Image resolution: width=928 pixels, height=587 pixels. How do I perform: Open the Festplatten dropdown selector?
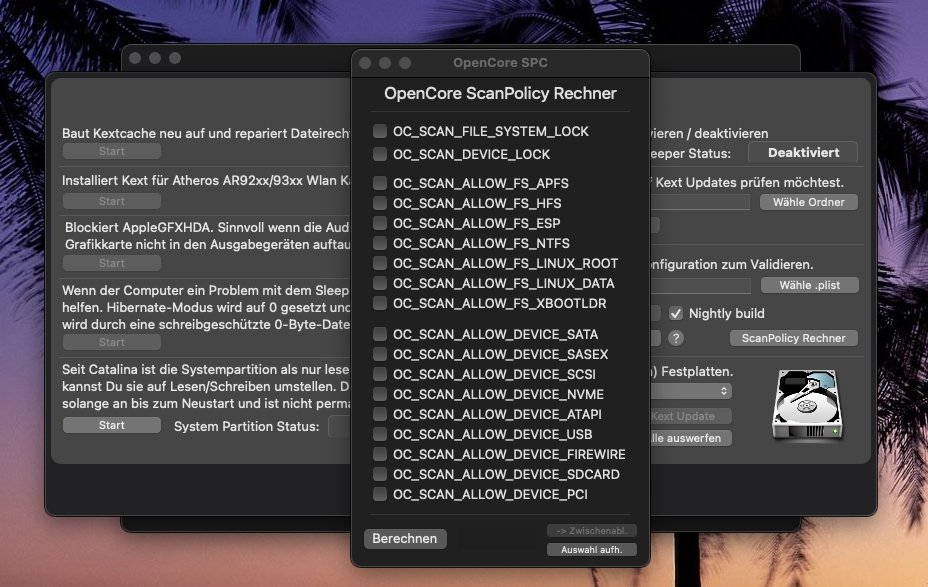pyautogui.click(x=691, y=391)
